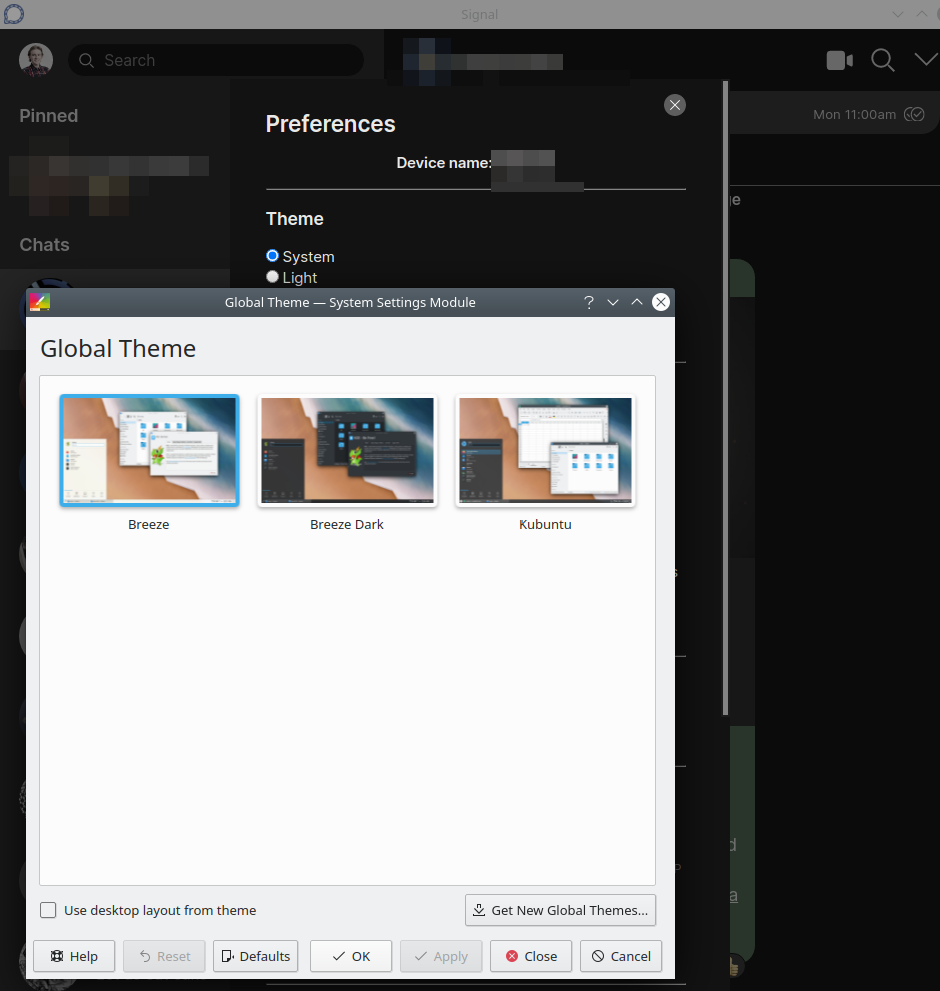The width and height of the screenshot is (940, 991).
Task: Open Get New Global Themes dialog
Action: (560, 910)
